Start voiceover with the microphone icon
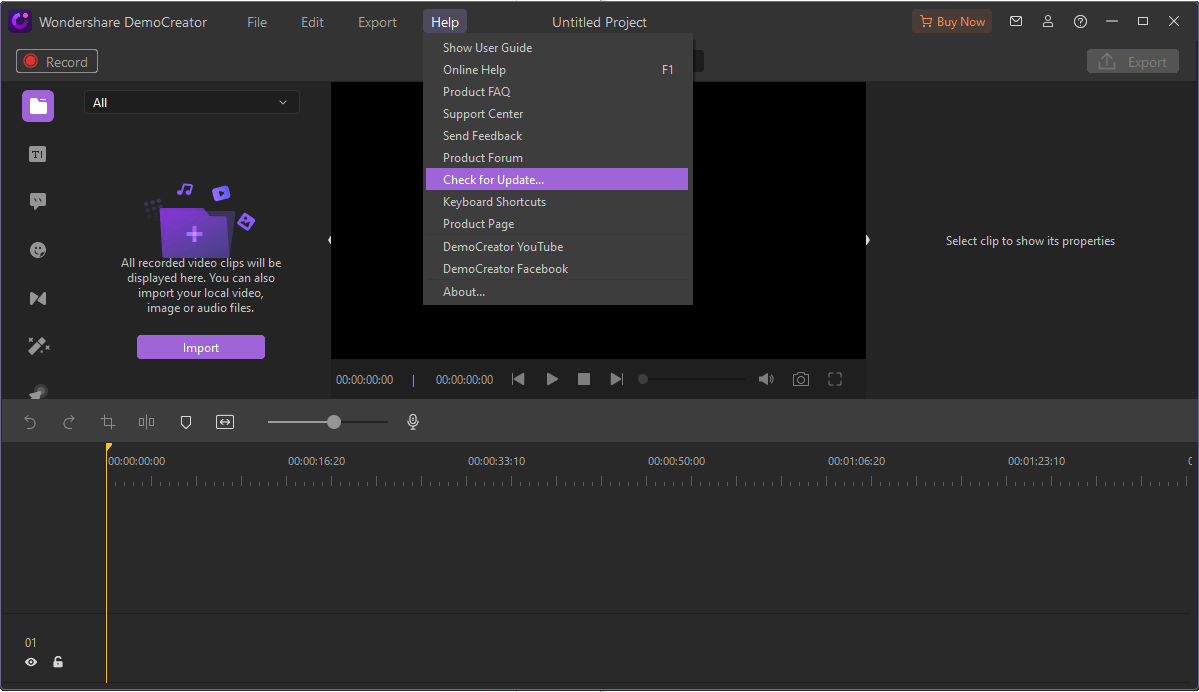This screenshot has width=1199, height=692. pyautogui.click(x=413, y=422)
